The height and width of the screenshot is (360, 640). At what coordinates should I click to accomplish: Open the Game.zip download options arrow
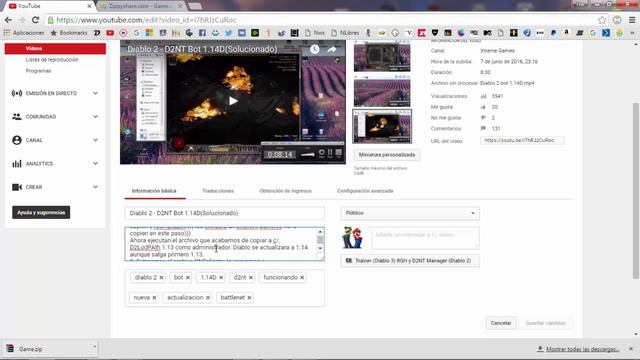[94, 347]
